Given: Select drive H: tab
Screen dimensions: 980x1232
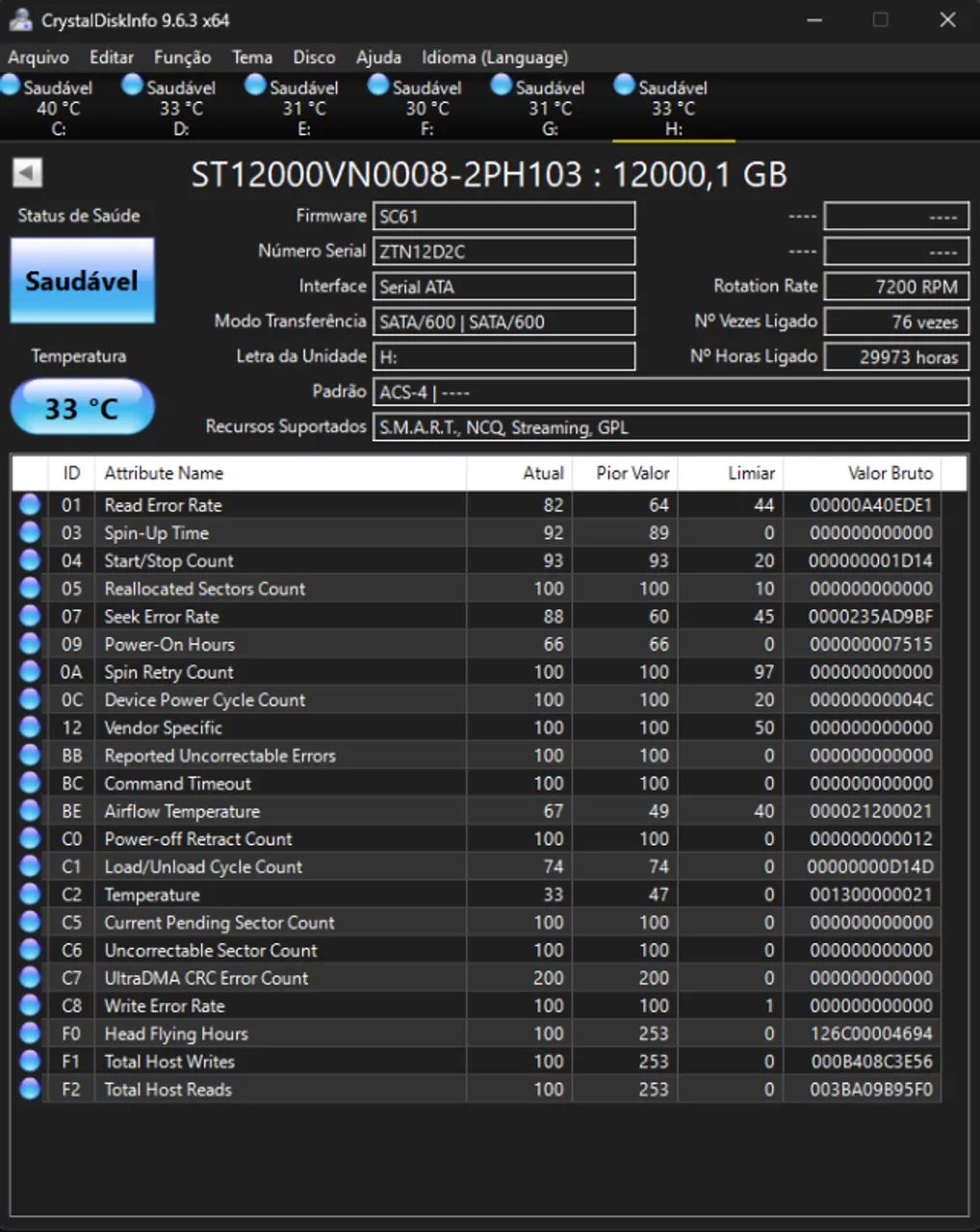Looking at the screenshot, I should (673, 107).
